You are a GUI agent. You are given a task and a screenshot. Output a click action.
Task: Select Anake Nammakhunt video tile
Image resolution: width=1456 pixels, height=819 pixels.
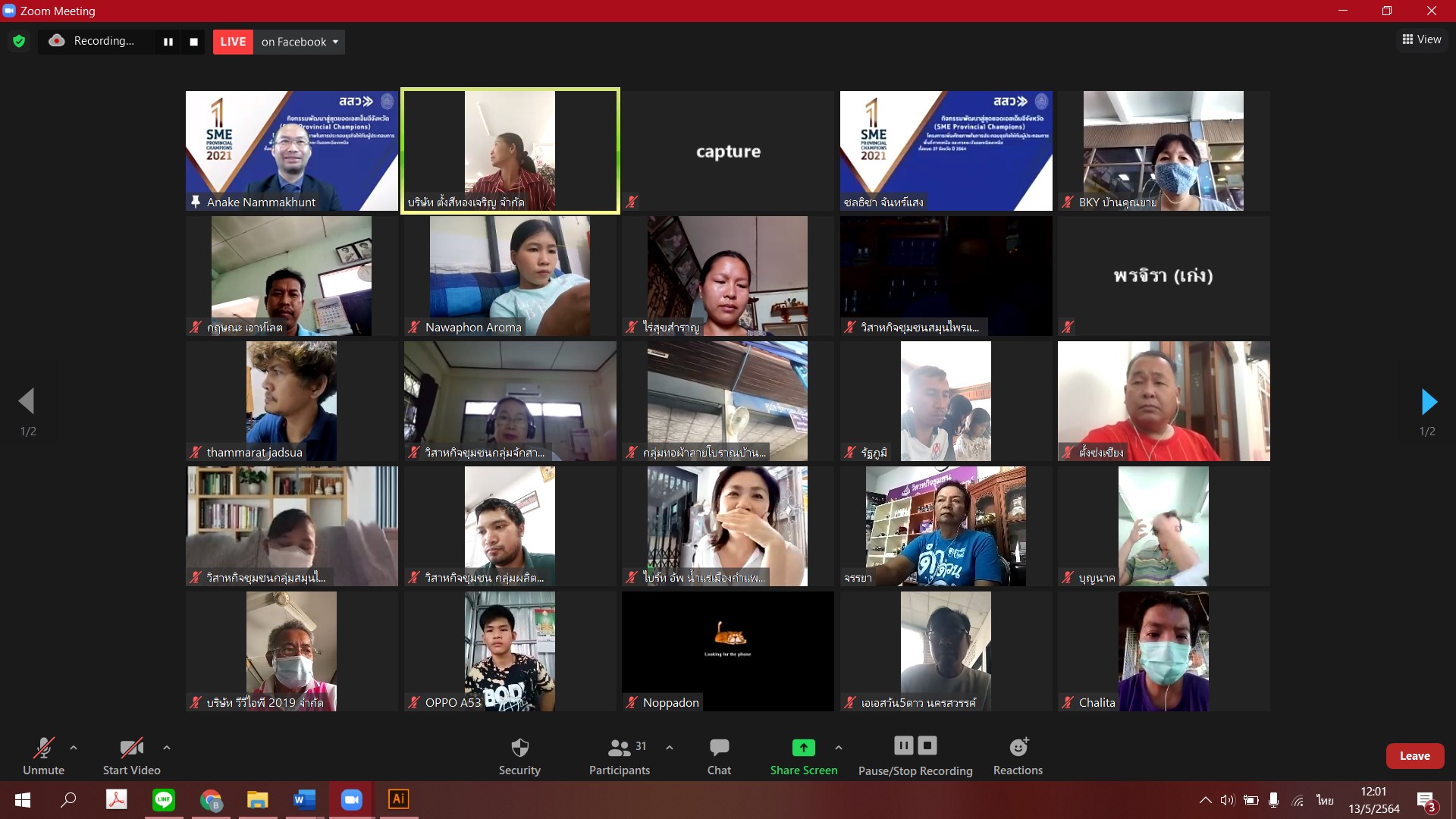coord(291,150)
